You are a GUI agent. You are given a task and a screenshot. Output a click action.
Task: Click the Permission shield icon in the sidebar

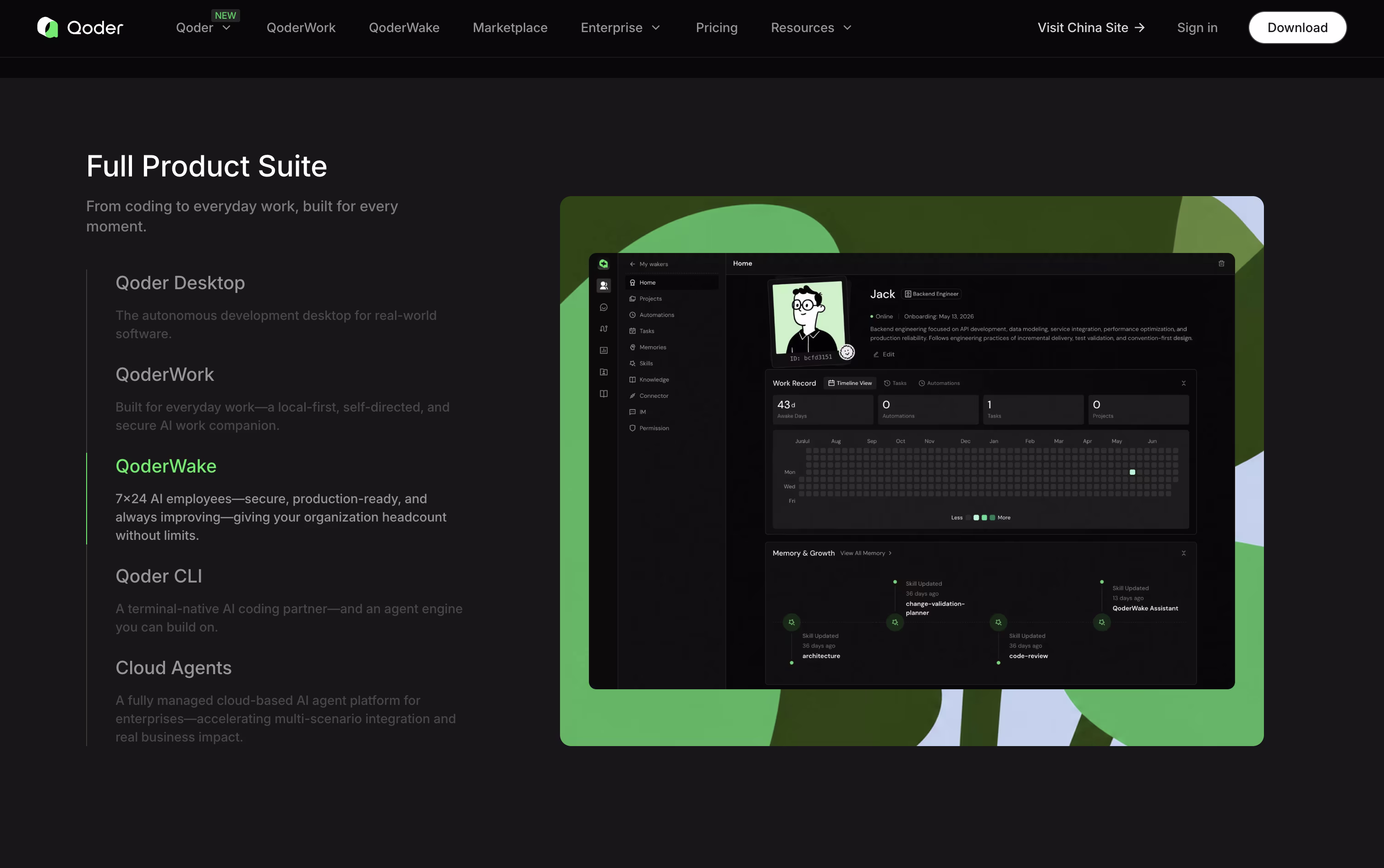[x=632, y=428]
